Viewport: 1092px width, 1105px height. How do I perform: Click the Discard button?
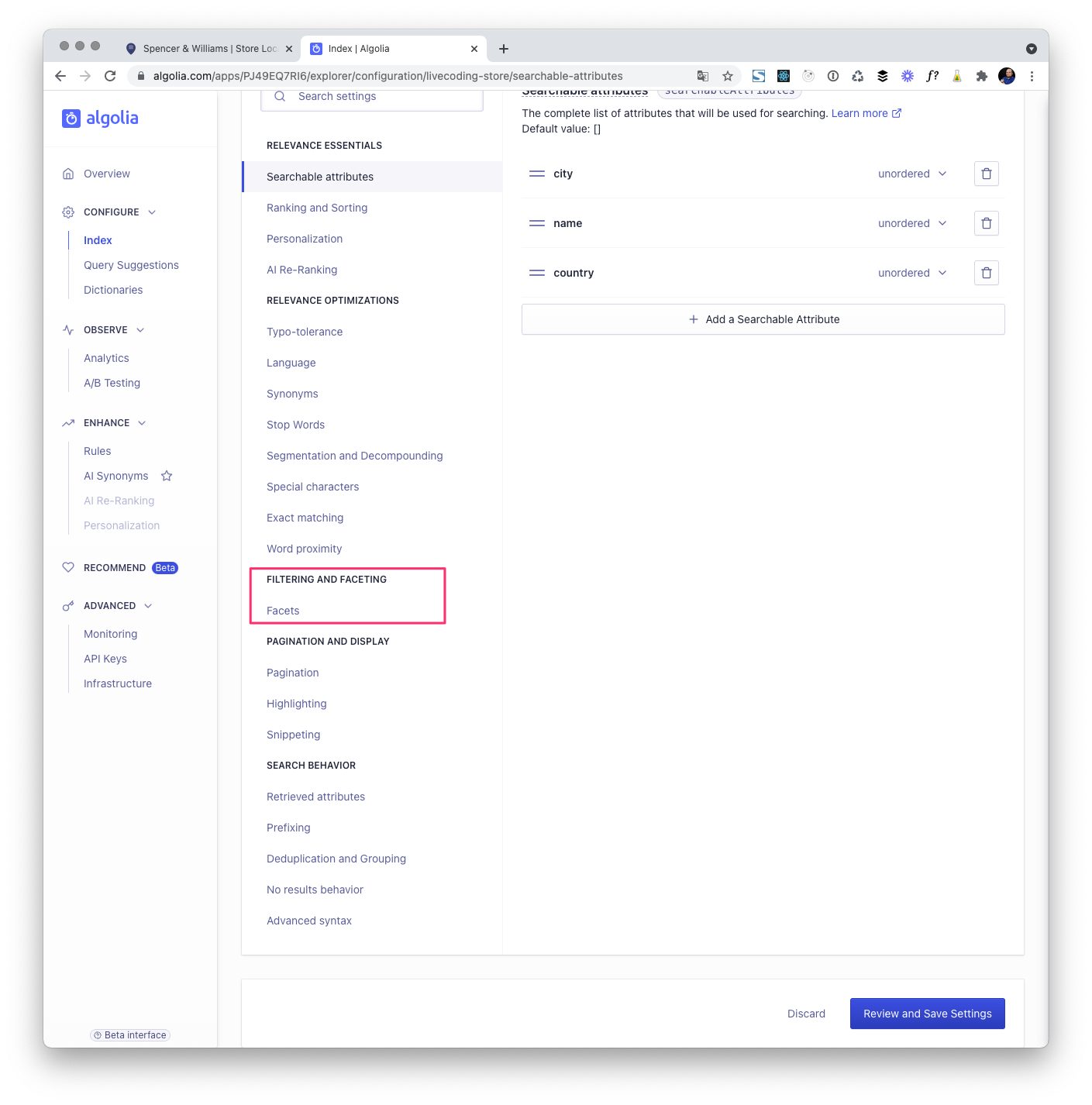(806, 1014)
